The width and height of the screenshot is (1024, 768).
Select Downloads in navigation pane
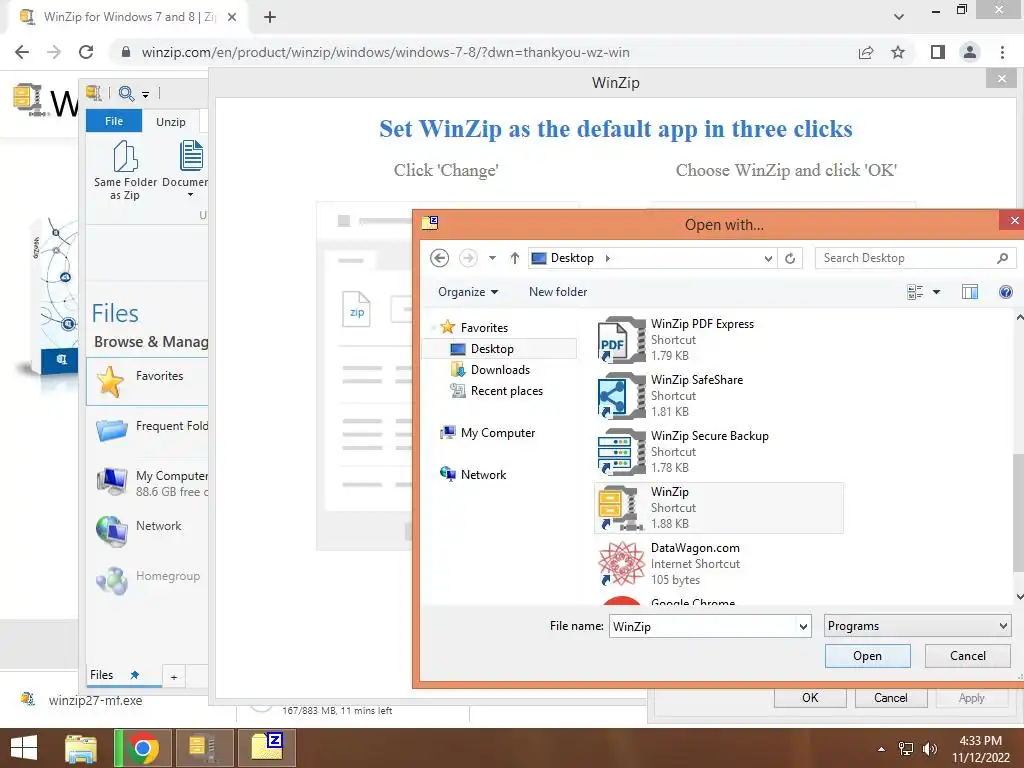click(x=500, y=370)
